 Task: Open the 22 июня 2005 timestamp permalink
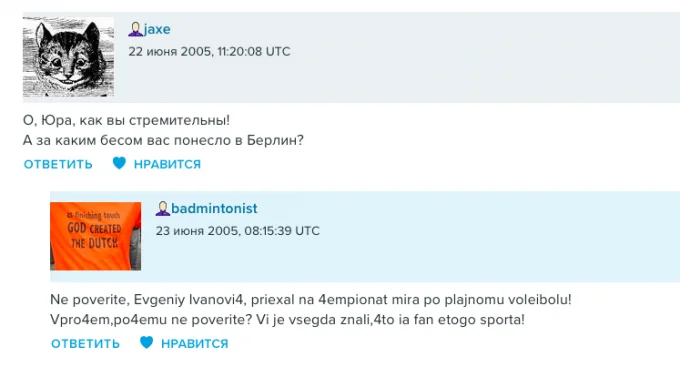(209, 52)
